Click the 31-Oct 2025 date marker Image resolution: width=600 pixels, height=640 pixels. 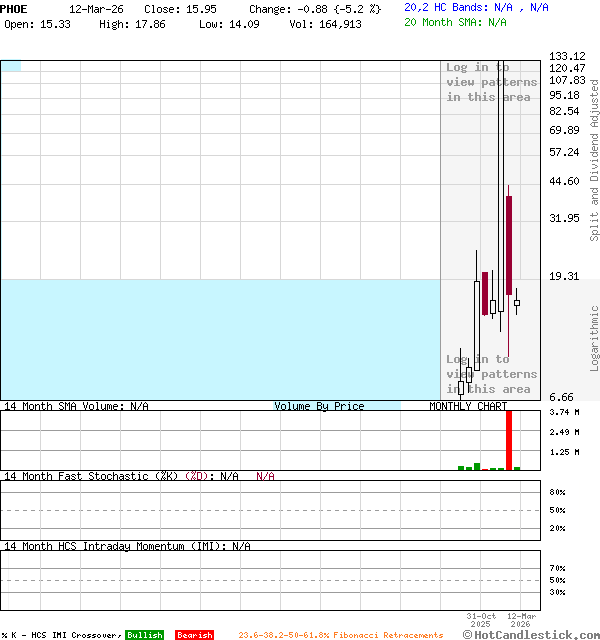click(481, 620)
